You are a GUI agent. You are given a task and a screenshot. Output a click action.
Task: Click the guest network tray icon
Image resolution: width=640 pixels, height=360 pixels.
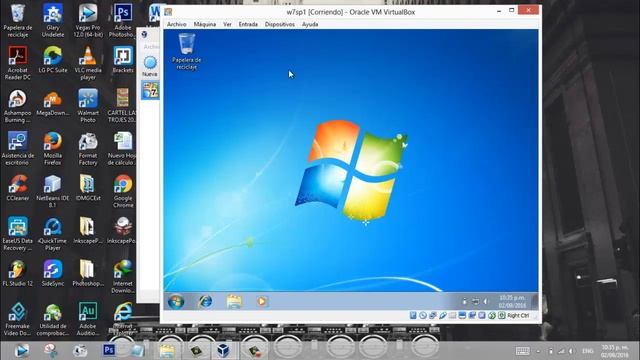pos(476,302)
